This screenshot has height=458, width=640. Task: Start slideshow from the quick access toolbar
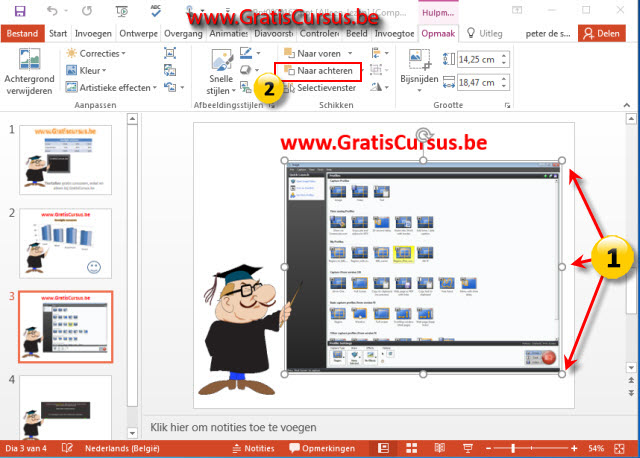(122, 11)
